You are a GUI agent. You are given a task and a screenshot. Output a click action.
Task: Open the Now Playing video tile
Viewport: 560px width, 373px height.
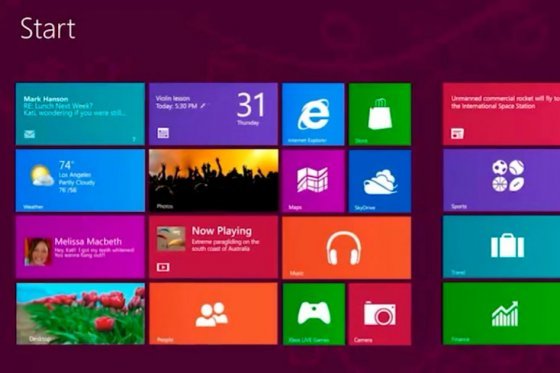[213, 247]
